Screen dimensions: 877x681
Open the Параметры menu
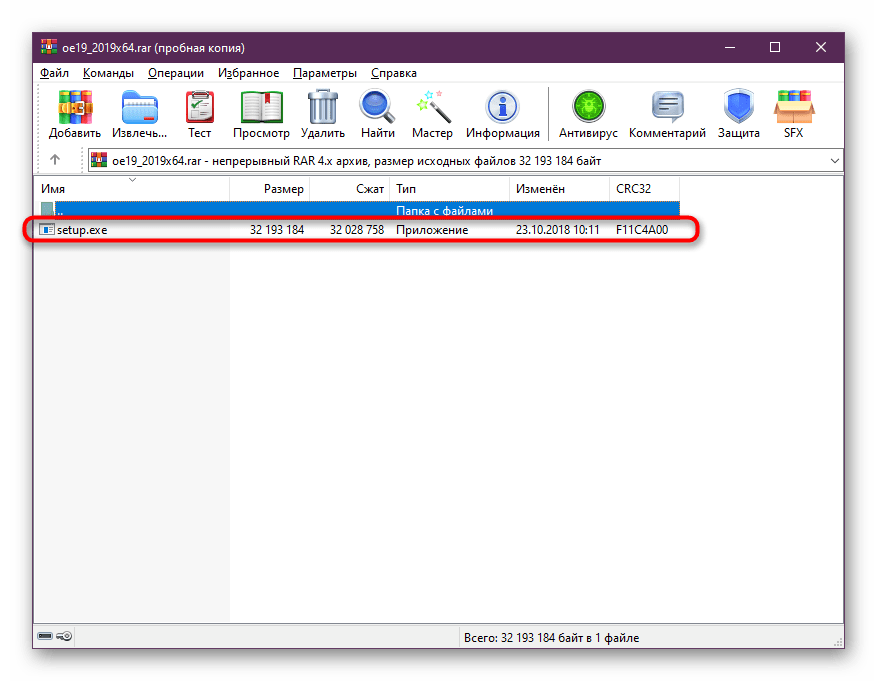pos(324,73)
